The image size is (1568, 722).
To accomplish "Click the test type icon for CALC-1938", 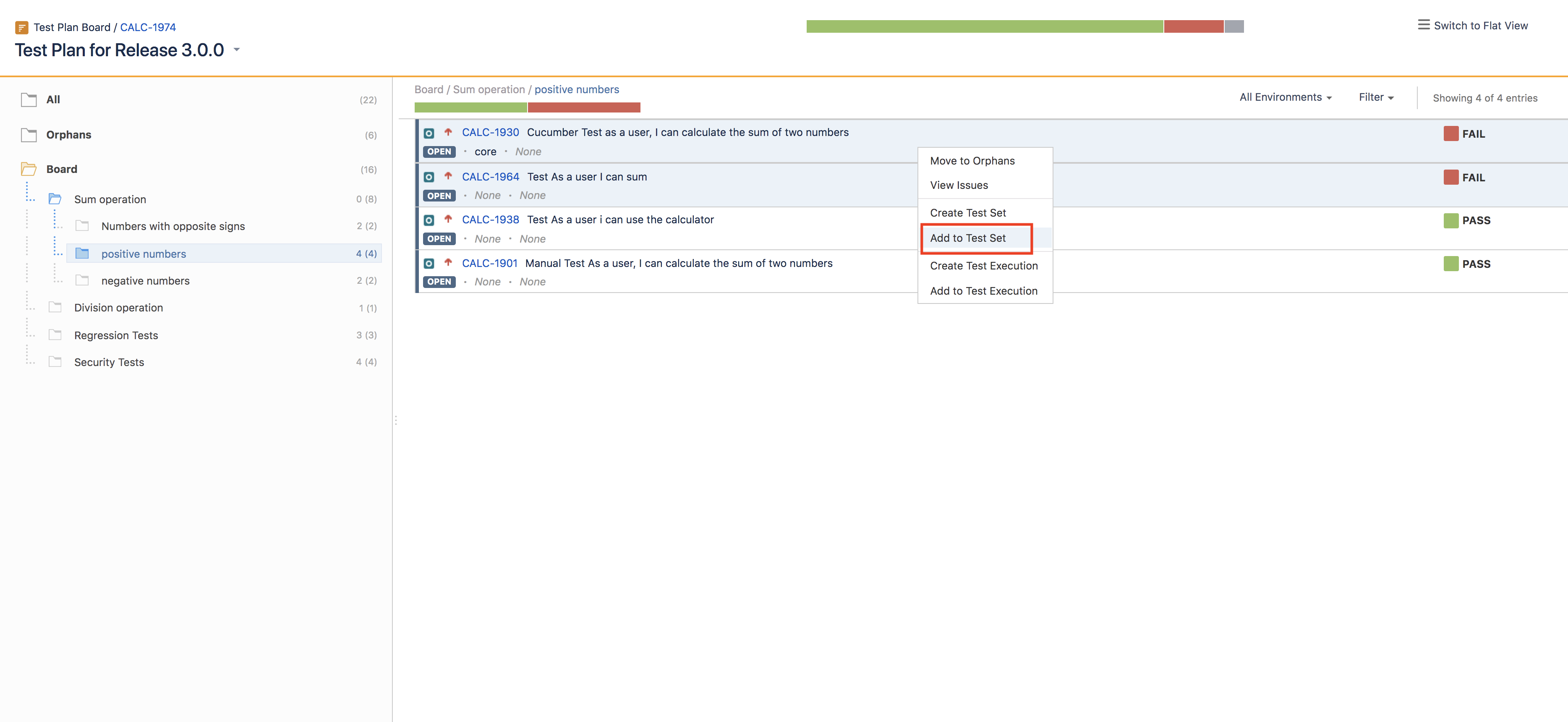I will click(429, 220).
